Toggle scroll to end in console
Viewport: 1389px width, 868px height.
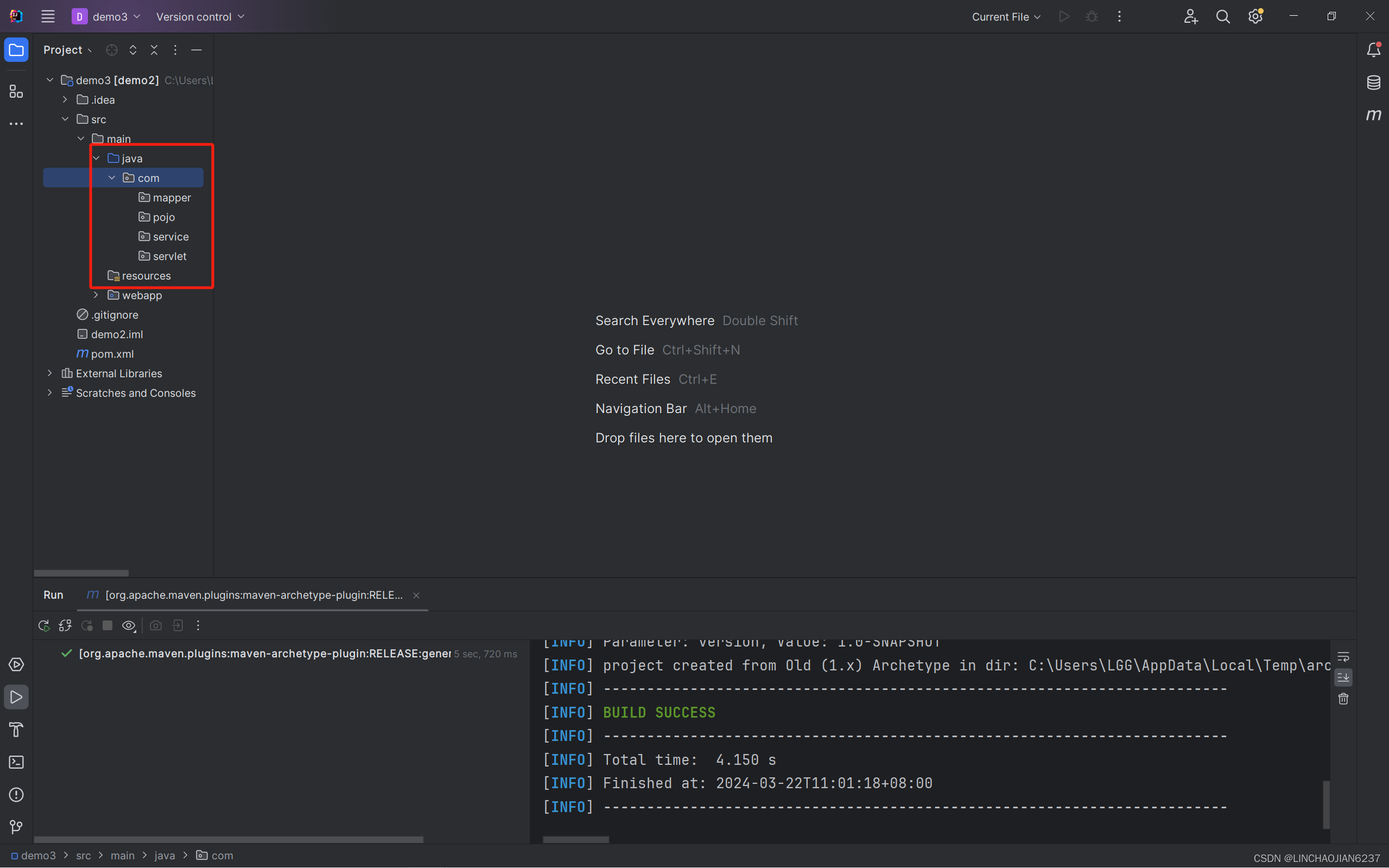pyautogui.click(x=1343, y=677)
